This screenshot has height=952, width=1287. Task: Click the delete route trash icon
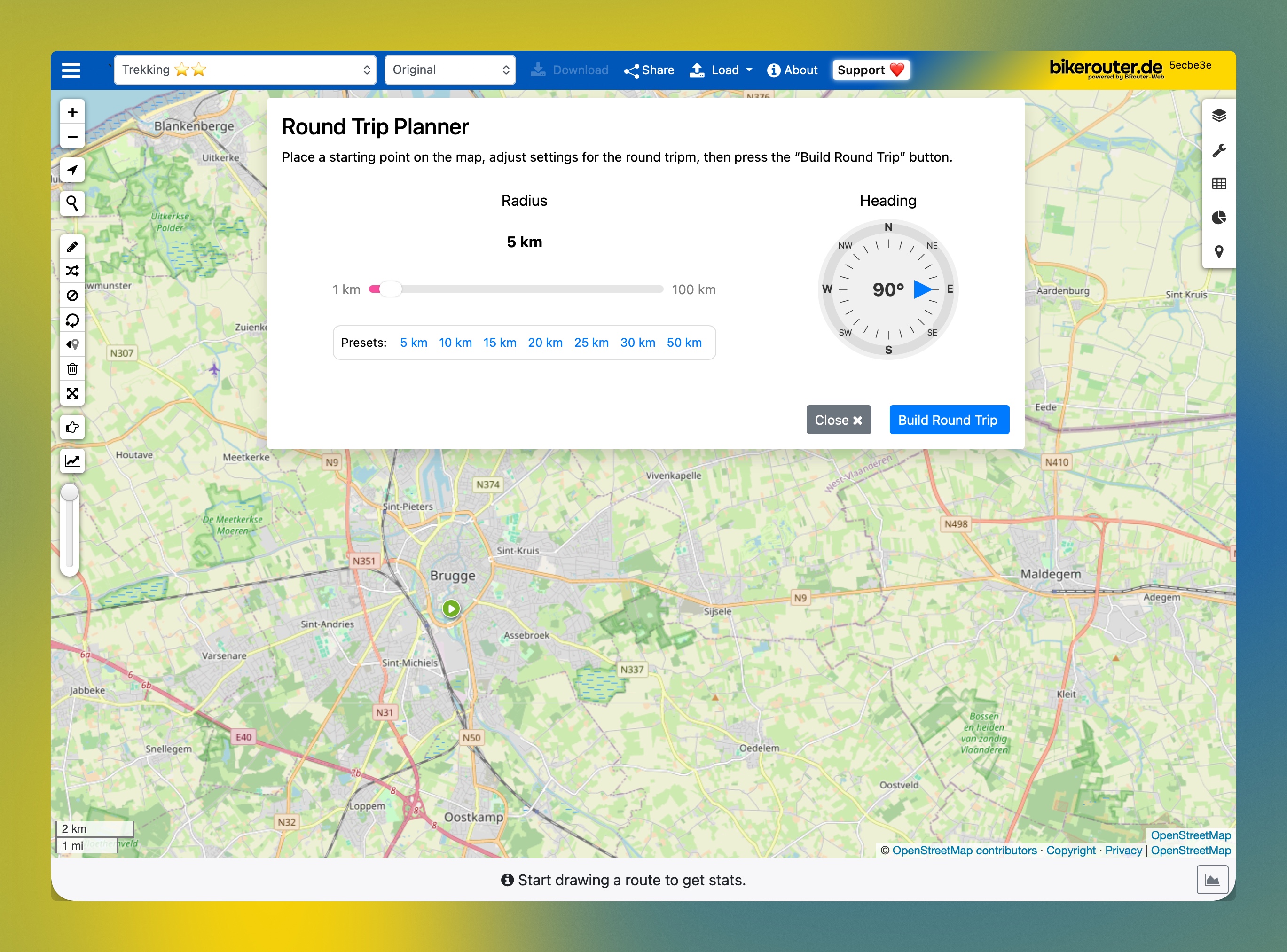72,369
